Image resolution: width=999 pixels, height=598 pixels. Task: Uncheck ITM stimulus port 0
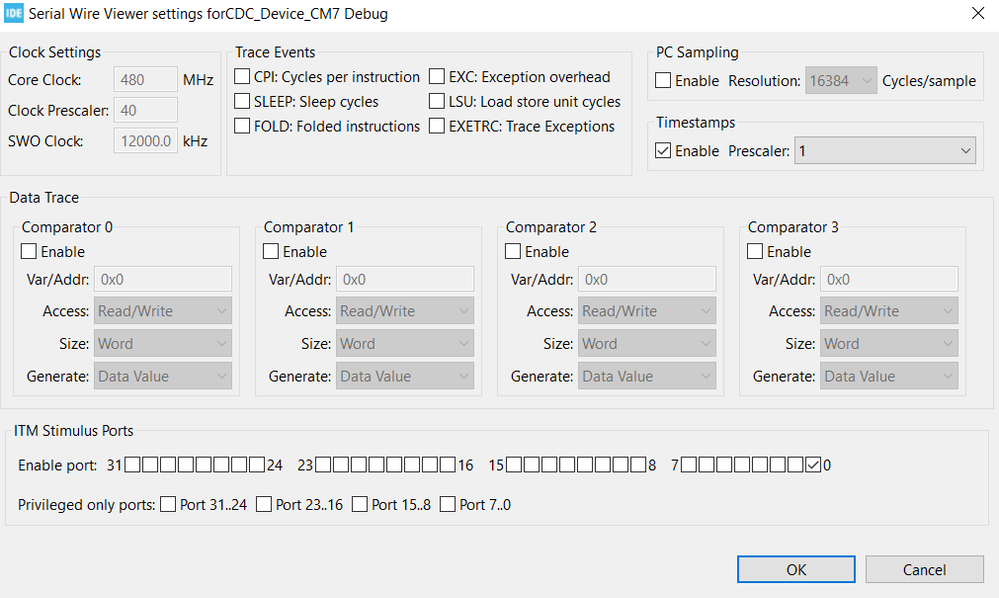pyautogui.click(x=813, y=465)
